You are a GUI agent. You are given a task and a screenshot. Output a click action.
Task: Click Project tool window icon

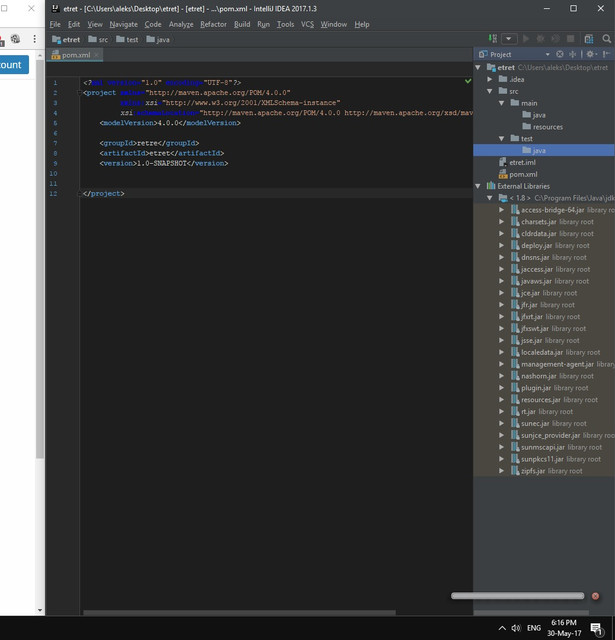coord(483,54)
